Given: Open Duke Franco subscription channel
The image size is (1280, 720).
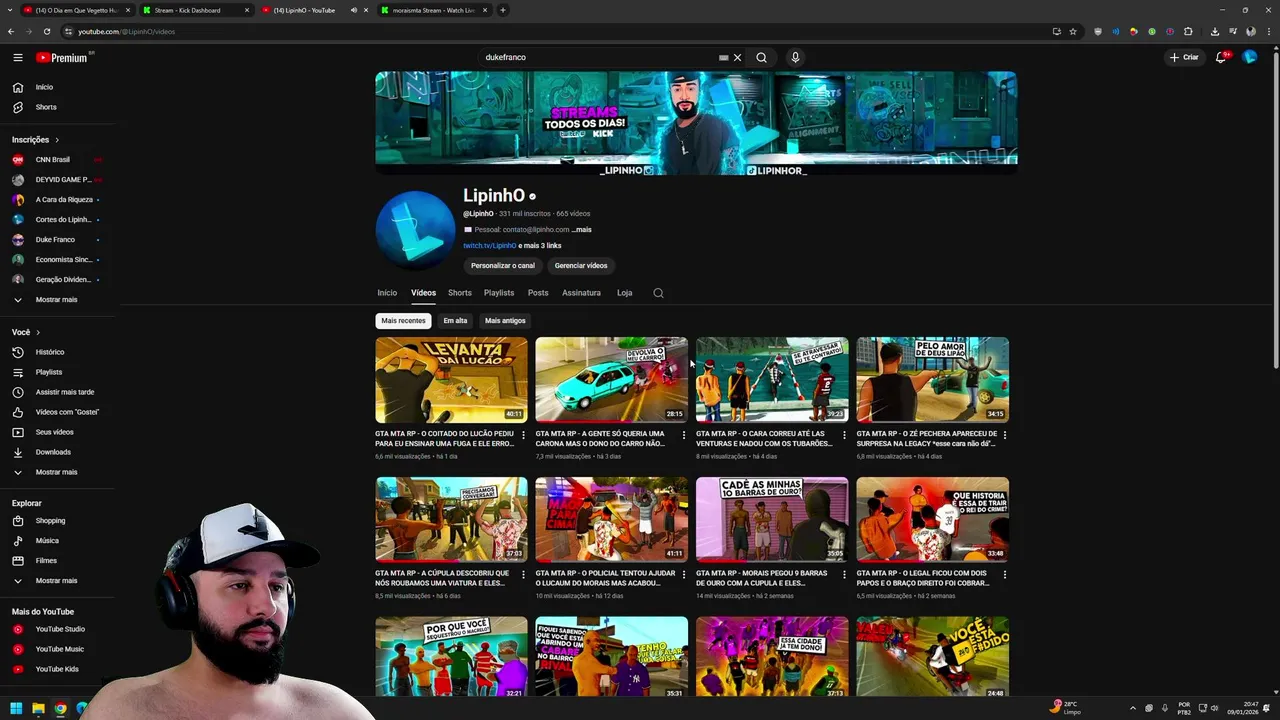Looking at the screenshot, I should 57,240.
